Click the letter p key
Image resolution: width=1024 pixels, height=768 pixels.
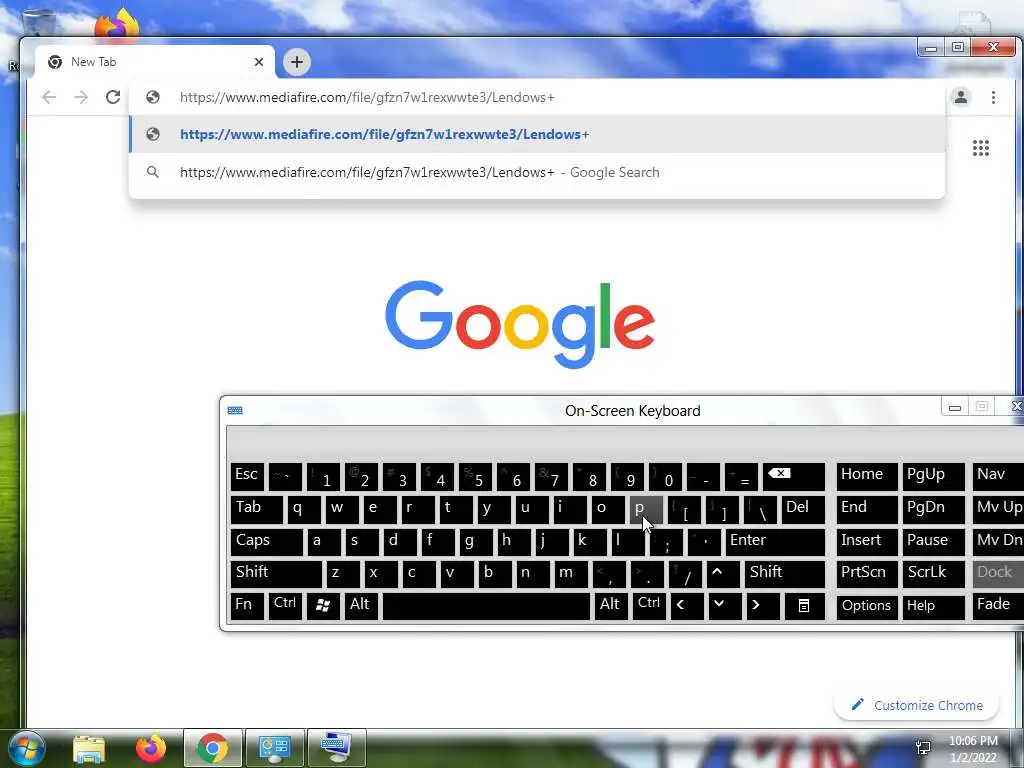[x=647, y=509]
